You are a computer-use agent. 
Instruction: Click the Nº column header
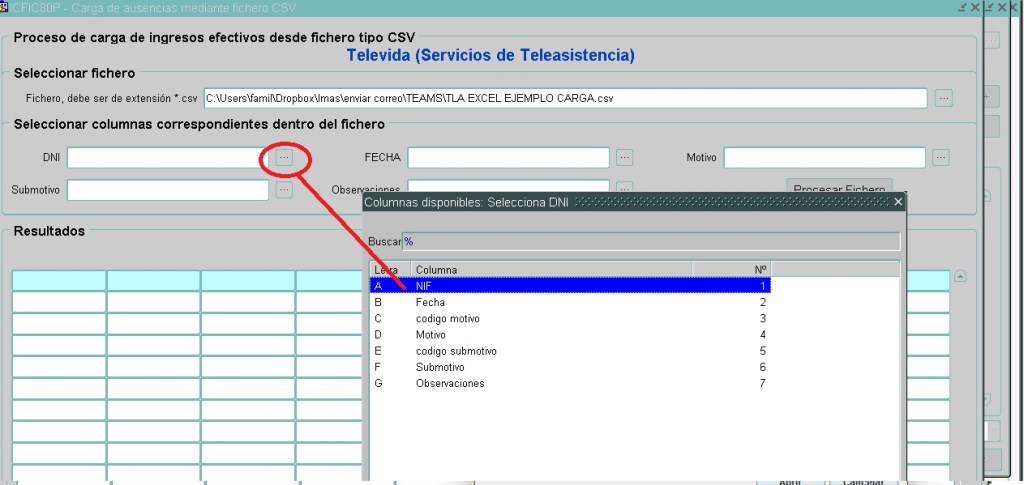pos(730,269)
